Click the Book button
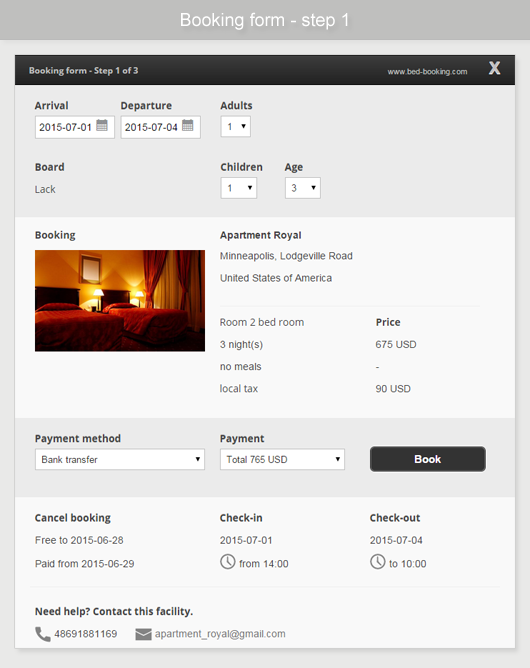The height and width of the screenshot is (668, 530). coord(428,459)
